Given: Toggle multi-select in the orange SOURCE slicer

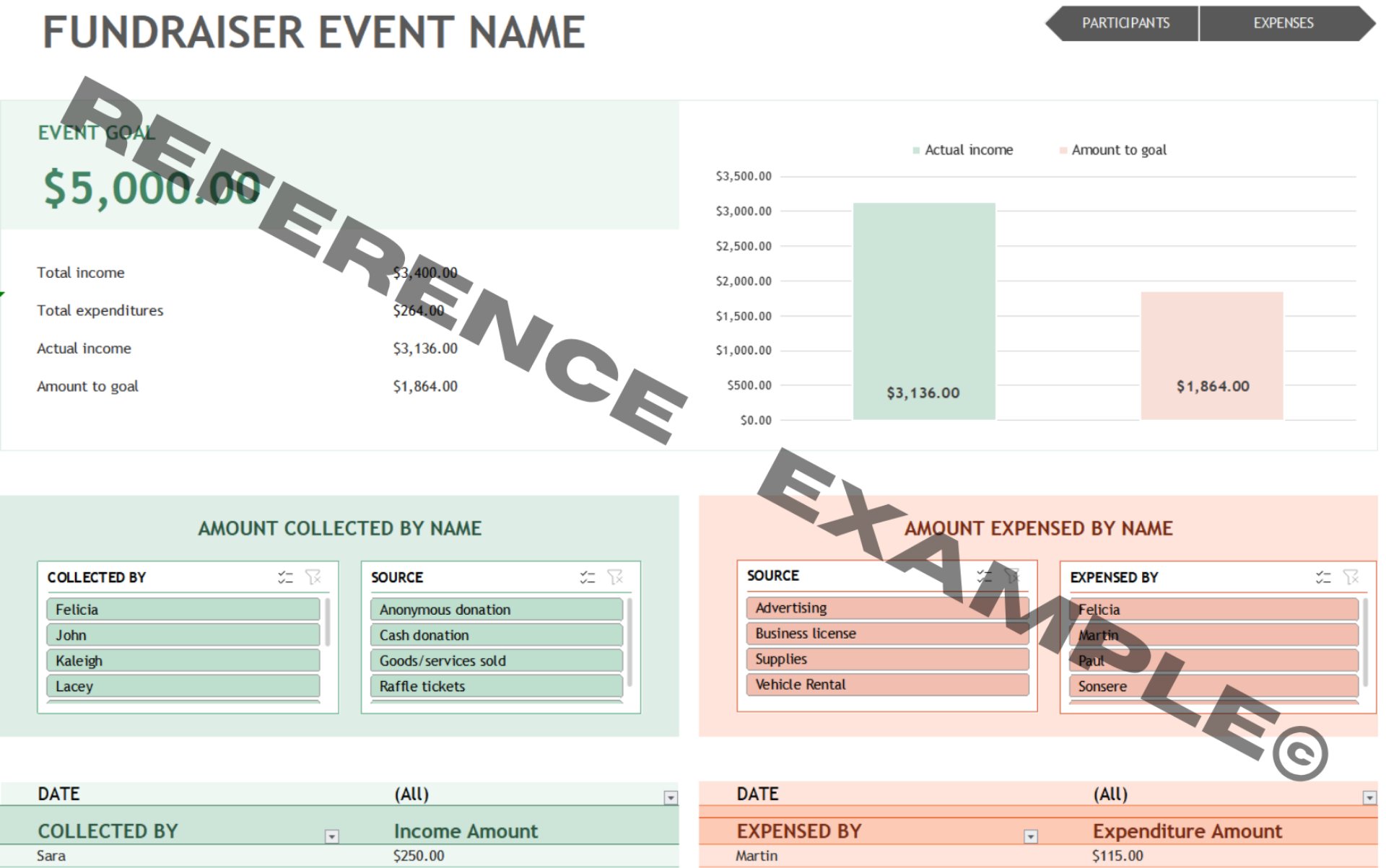Looking at the screenshot, I should (984, 576).
